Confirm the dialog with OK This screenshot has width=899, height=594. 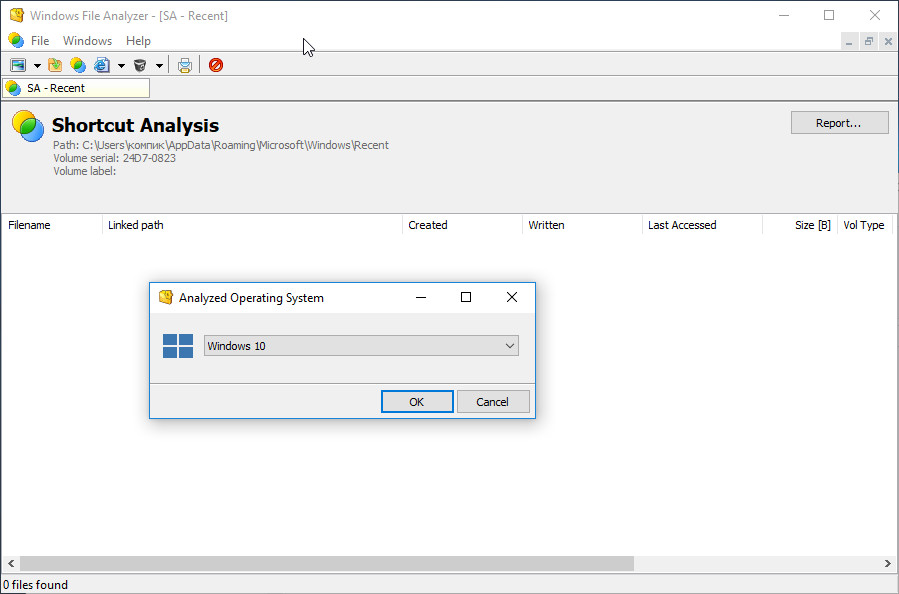pyautogui.click(x=417, y=402)
